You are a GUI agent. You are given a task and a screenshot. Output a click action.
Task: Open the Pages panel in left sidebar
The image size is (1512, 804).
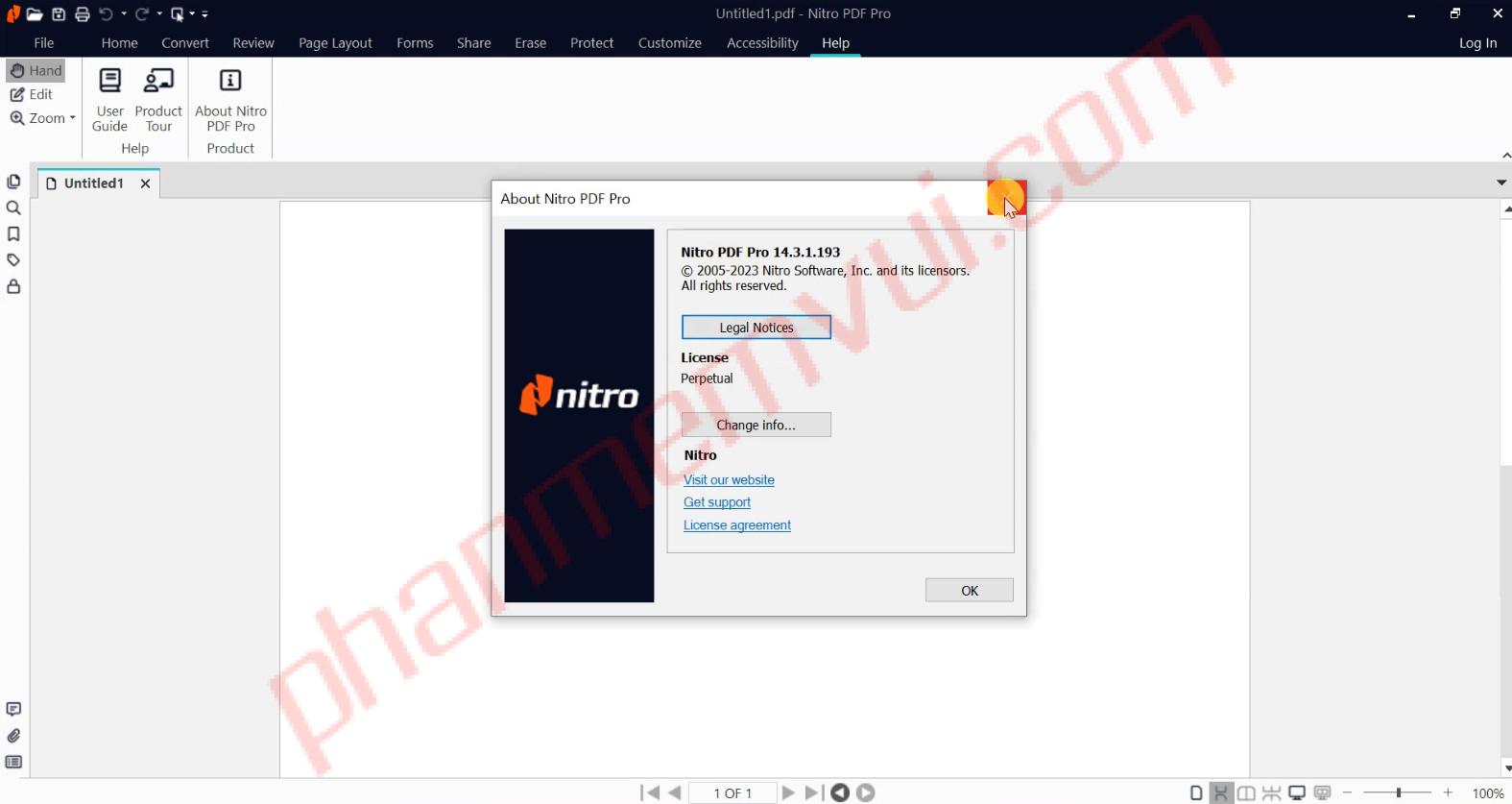click(13, 182)
